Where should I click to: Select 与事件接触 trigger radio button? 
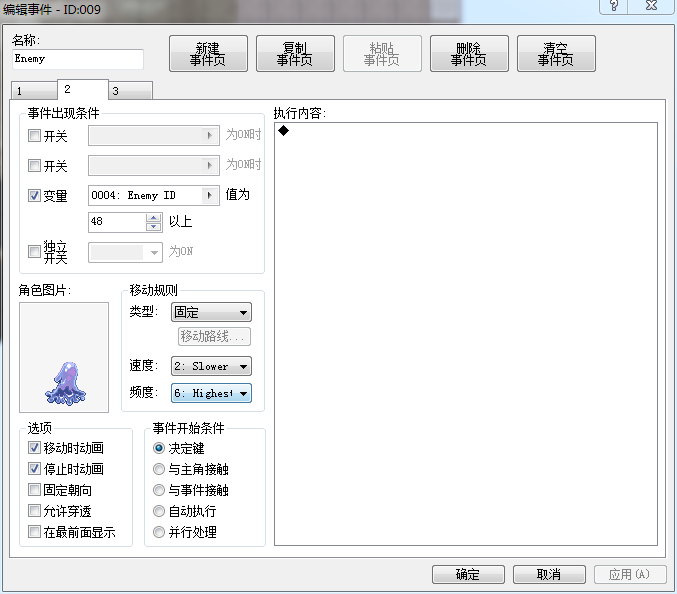pyautogui.click(x=159, y=490)
